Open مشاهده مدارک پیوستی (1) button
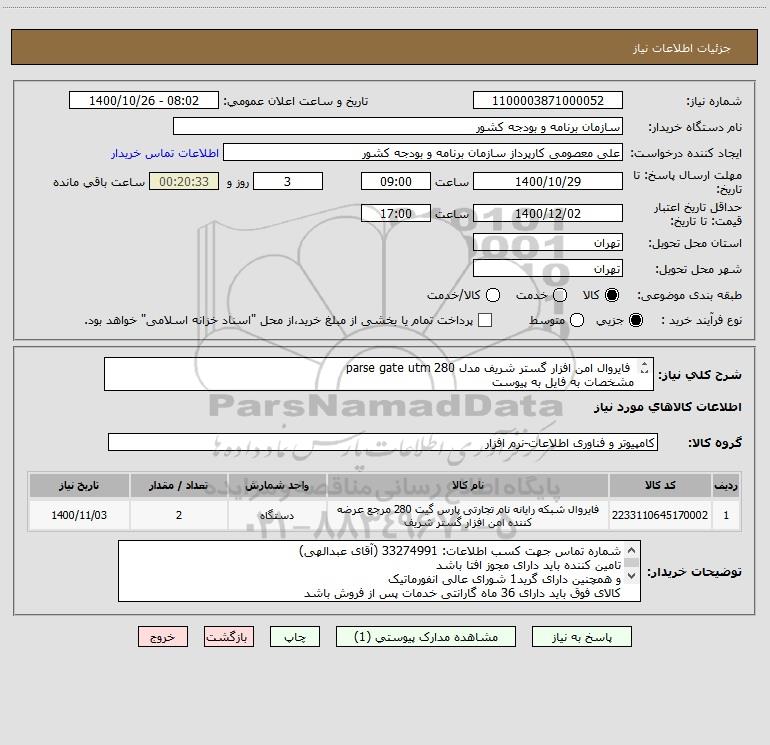 (x=426, y=637)
